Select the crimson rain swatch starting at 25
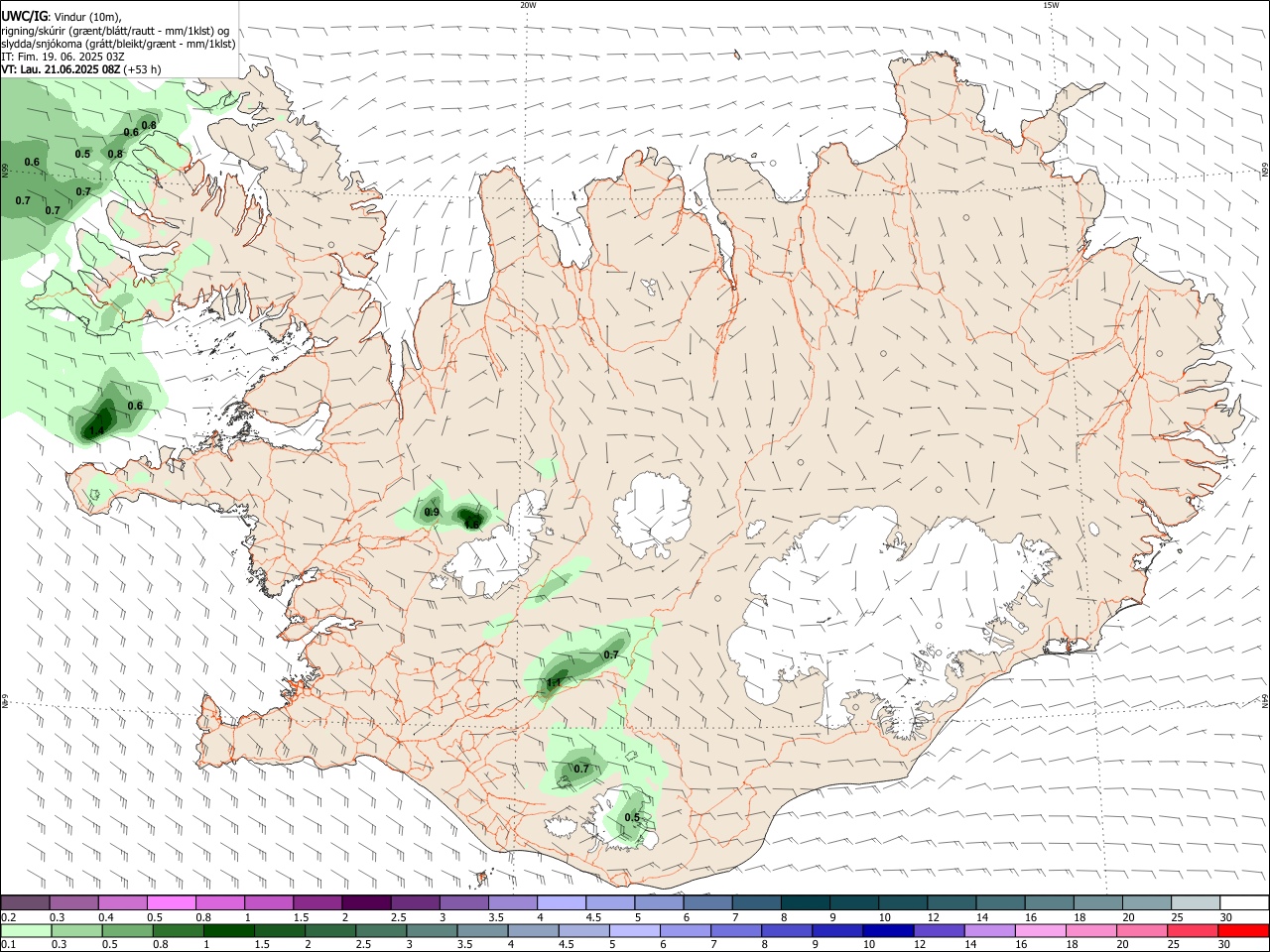The width and height of the screenshot is (1270, 952). pos(1192,931)
